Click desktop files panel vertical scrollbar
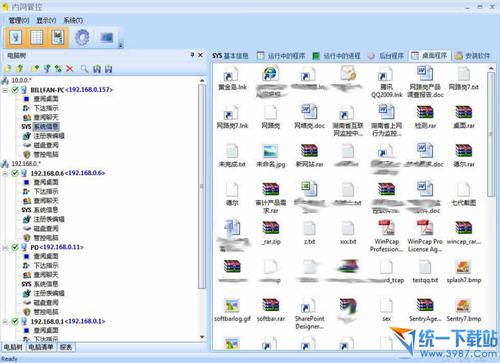 [x=491, y=135]
